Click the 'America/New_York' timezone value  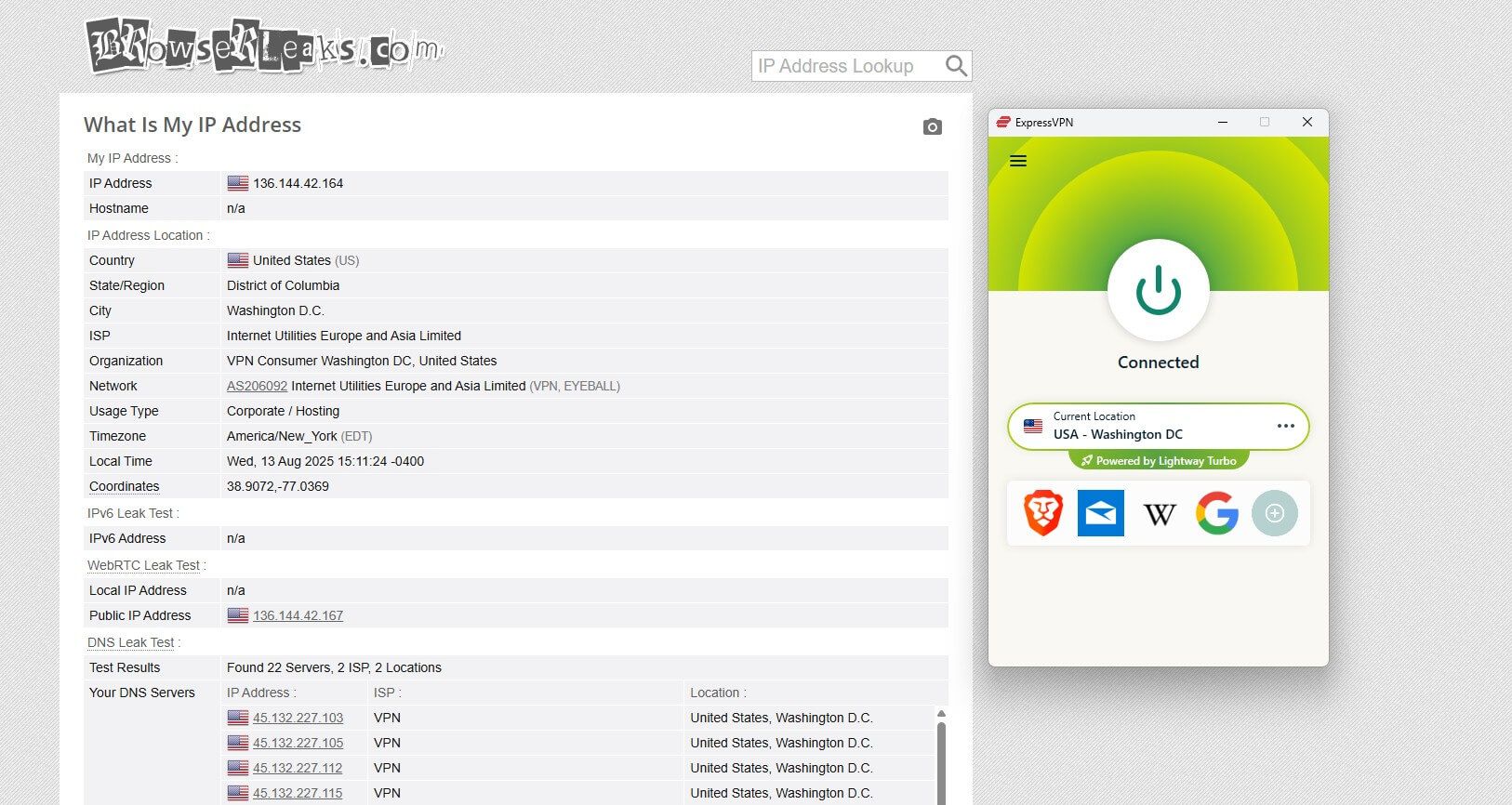tap(282, 436)
